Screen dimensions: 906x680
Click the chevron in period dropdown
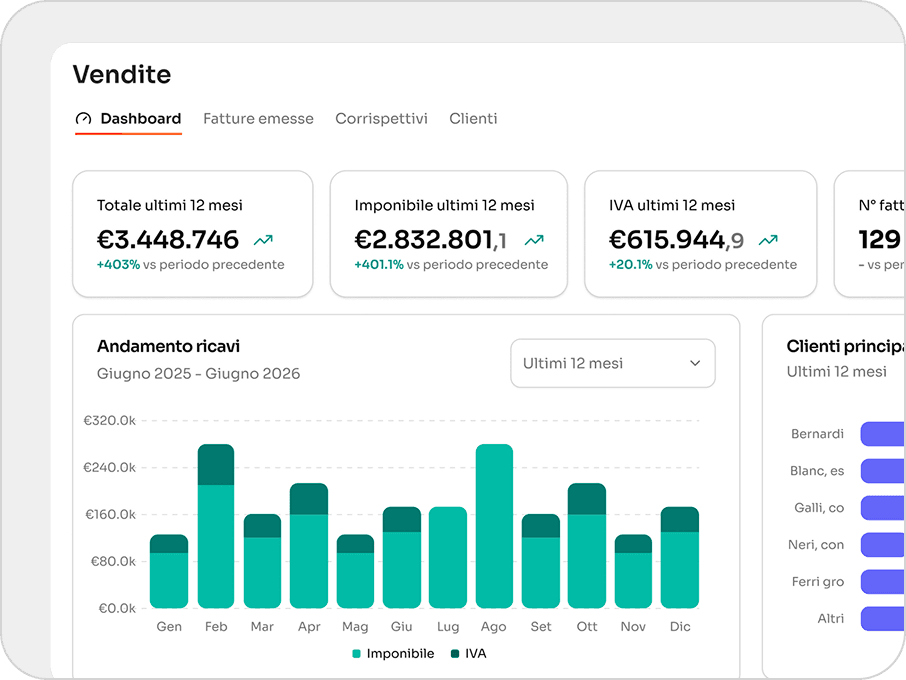coord(695,363)
